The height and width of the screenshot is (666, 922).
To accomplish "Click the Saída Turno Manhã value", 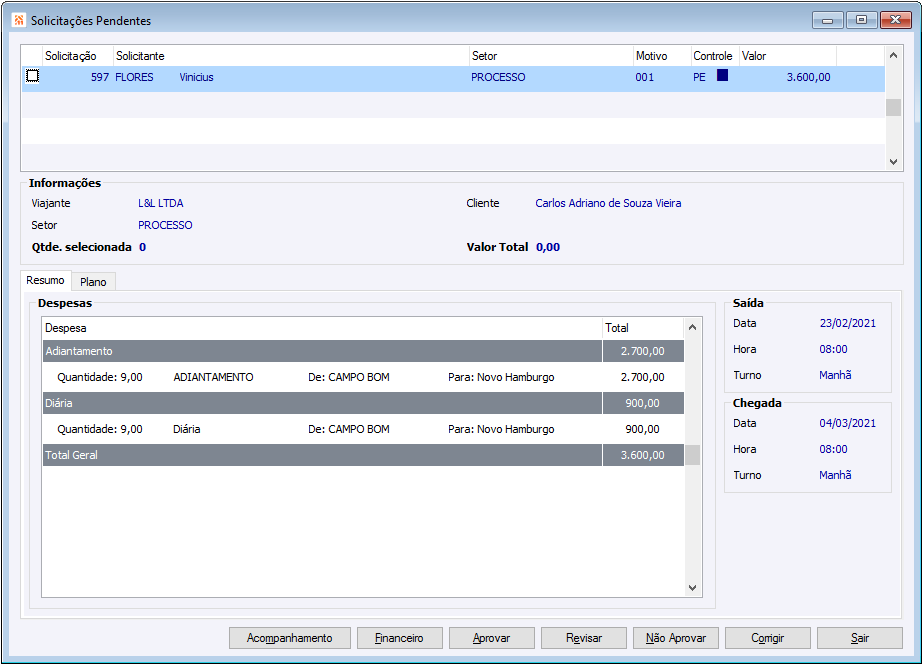I will [835, 375].
